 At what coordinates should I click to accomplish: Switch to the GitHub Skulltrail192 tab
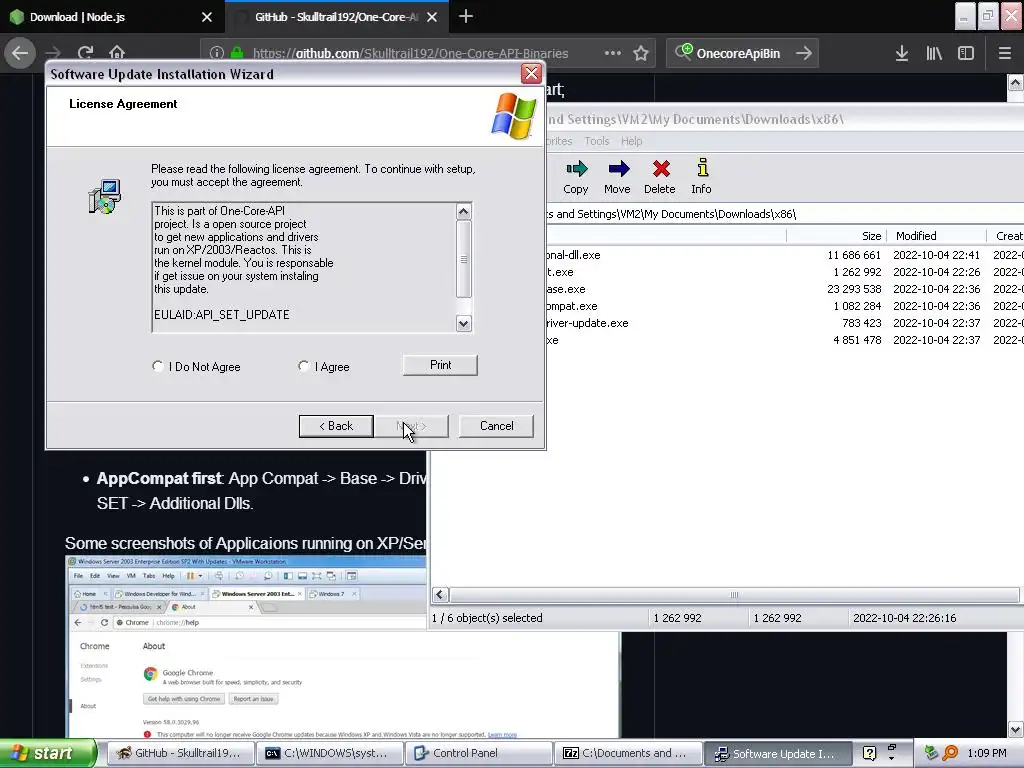coord(336,17)
